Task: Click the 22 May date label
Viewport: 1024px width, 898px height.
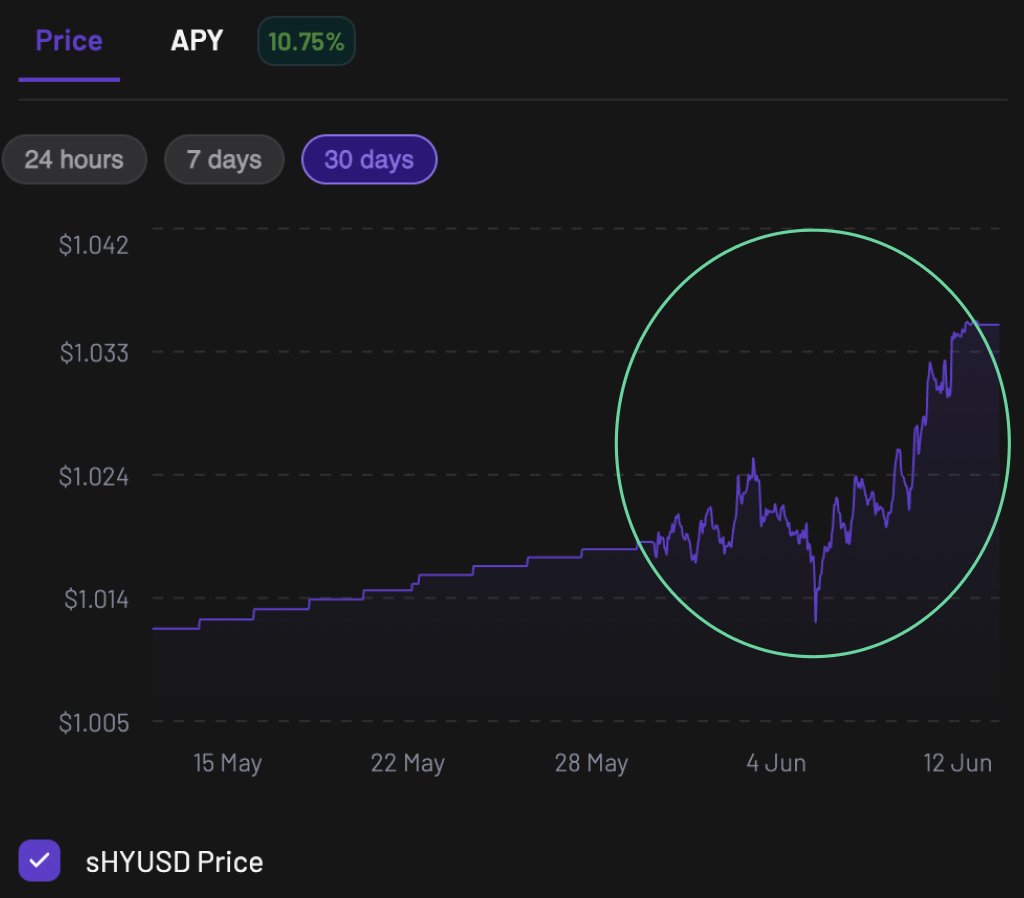Action: (x=408, y=763)
